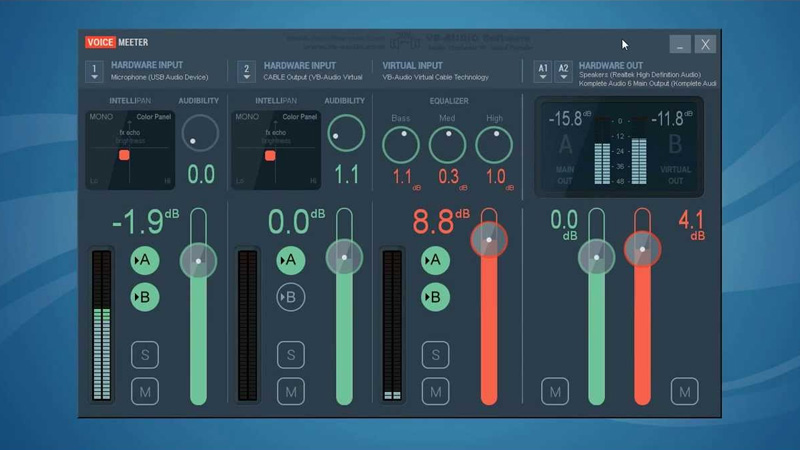
Task: Solo the Microphone hardware input
Action: 145,355
